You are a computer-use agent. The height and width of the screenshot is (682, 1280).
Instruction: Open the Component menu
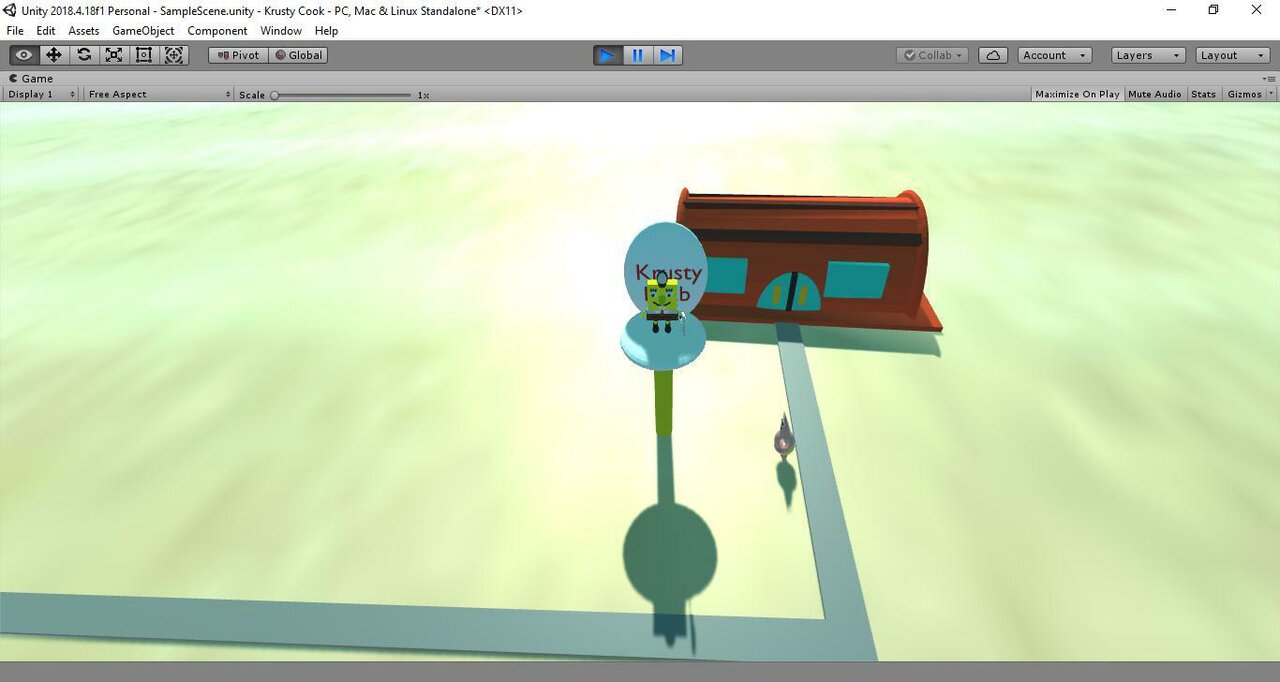click(217, 31)
